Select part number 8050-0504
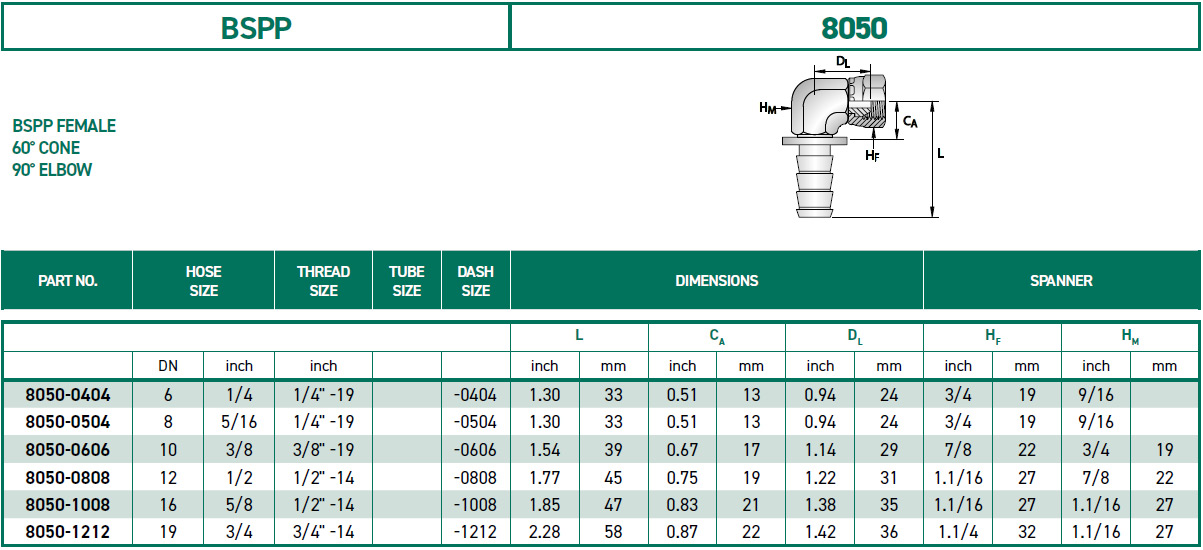The image size is (1203, 550). [68, 422]
